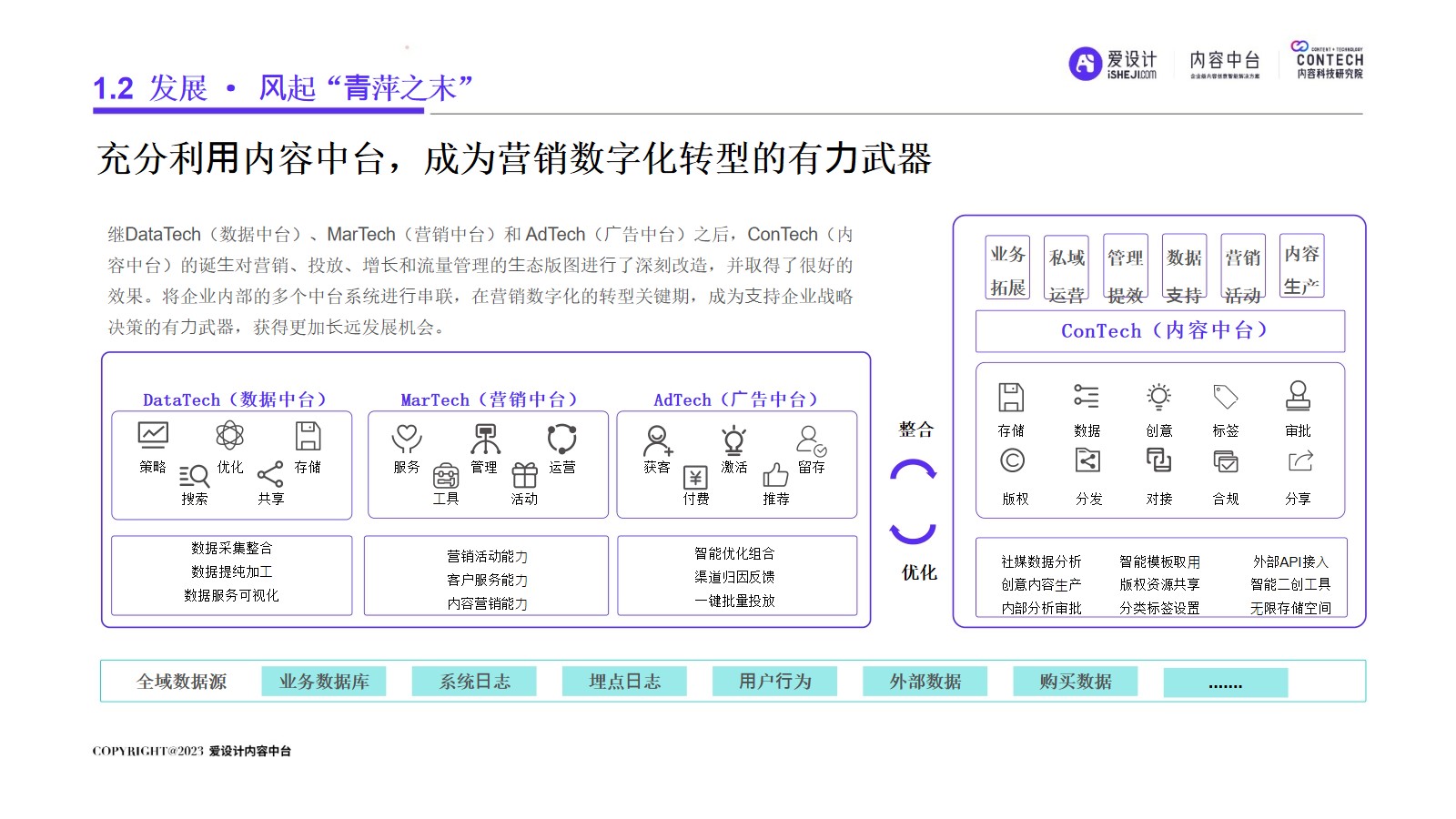Click the 推荐 thumbs-up icon
This screenshot has width=1456, height=819.
(775, 475)
